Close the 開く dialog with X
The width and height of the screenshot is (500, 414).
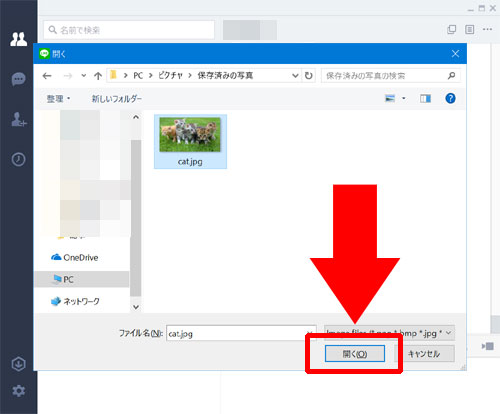(455, 54)
